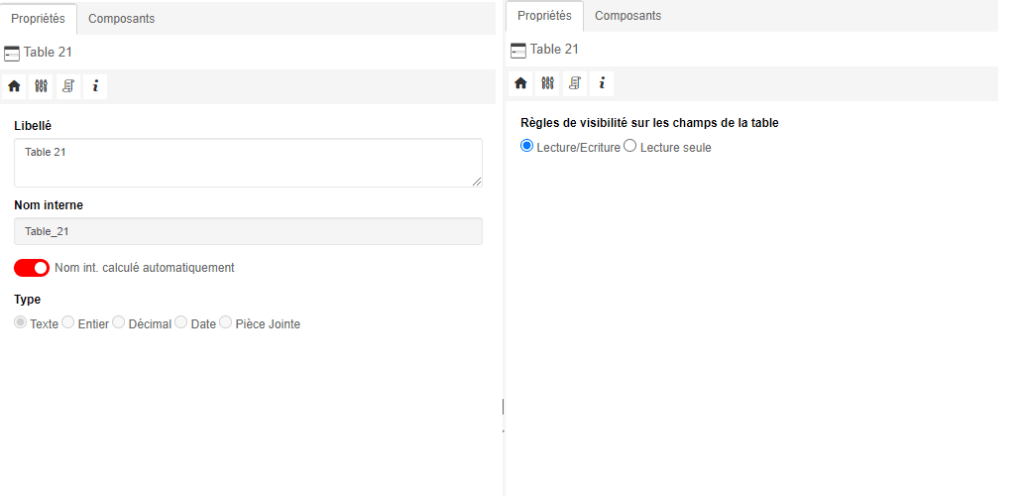Click the home icon above the Libellé field
The height and width of the screenshot is (503, 1024).
(14, 87)
